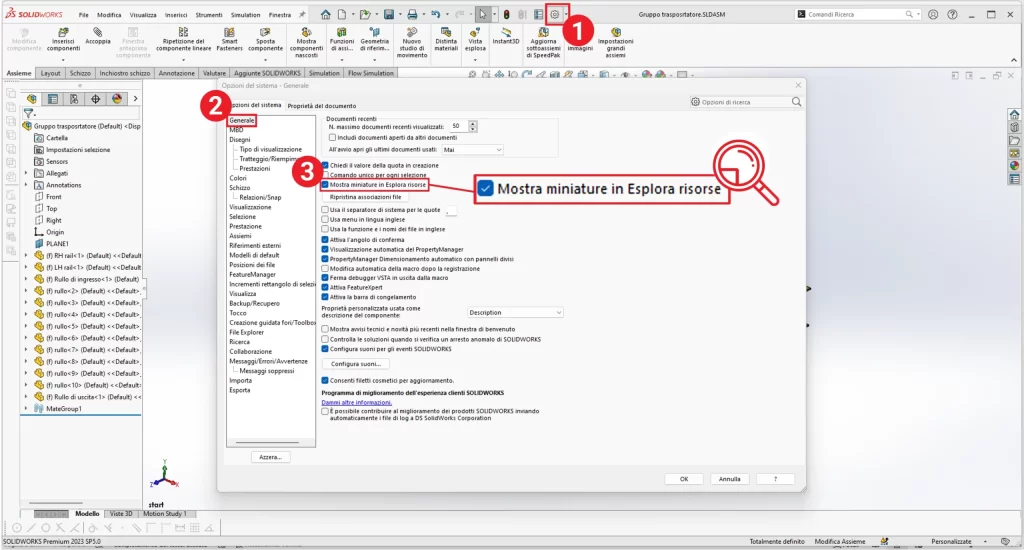This screenshot has height=550, width=1024.
Task: Expand the Annotations tree node
Action: pos(26,185)
